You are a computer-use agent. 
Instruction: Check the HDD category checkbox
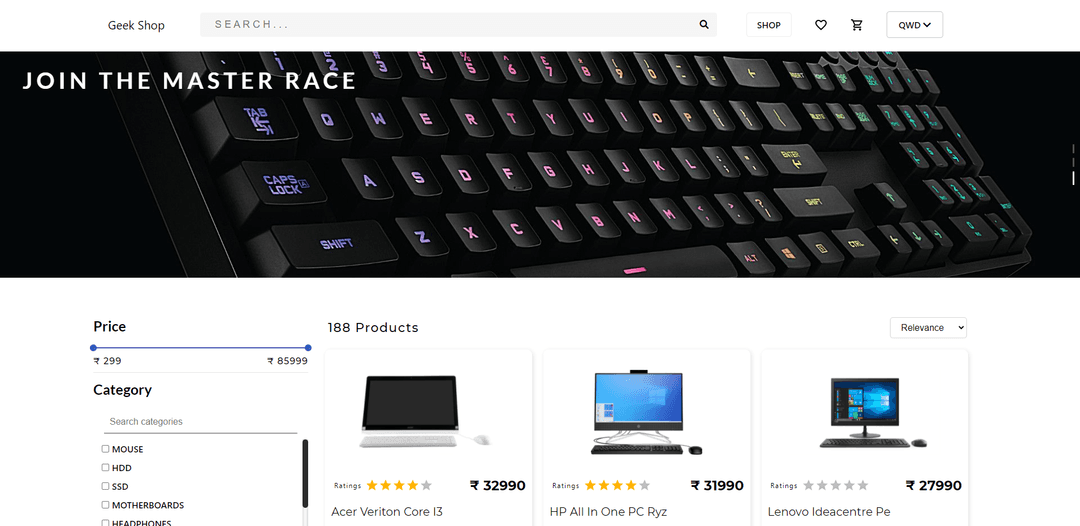105,467
